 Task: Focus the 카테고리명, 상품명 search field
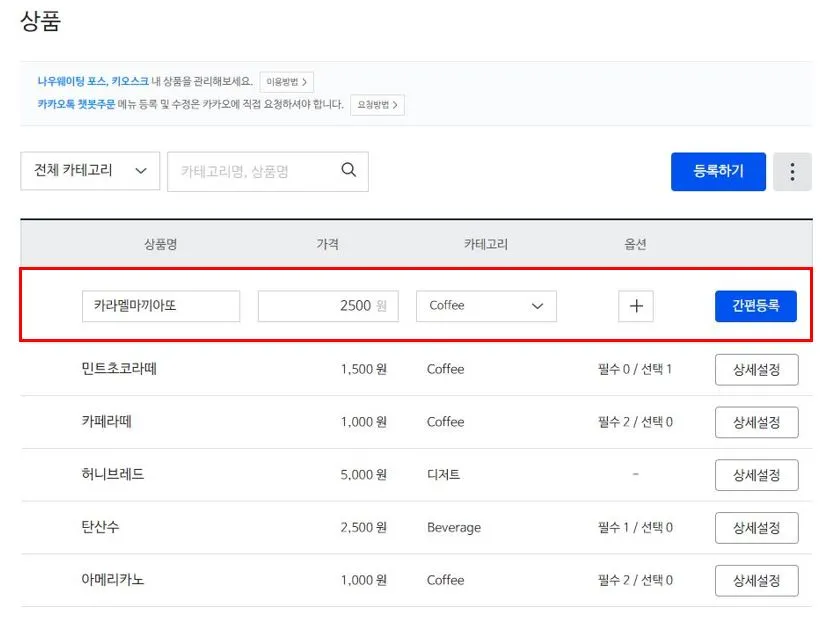point(268,172)
